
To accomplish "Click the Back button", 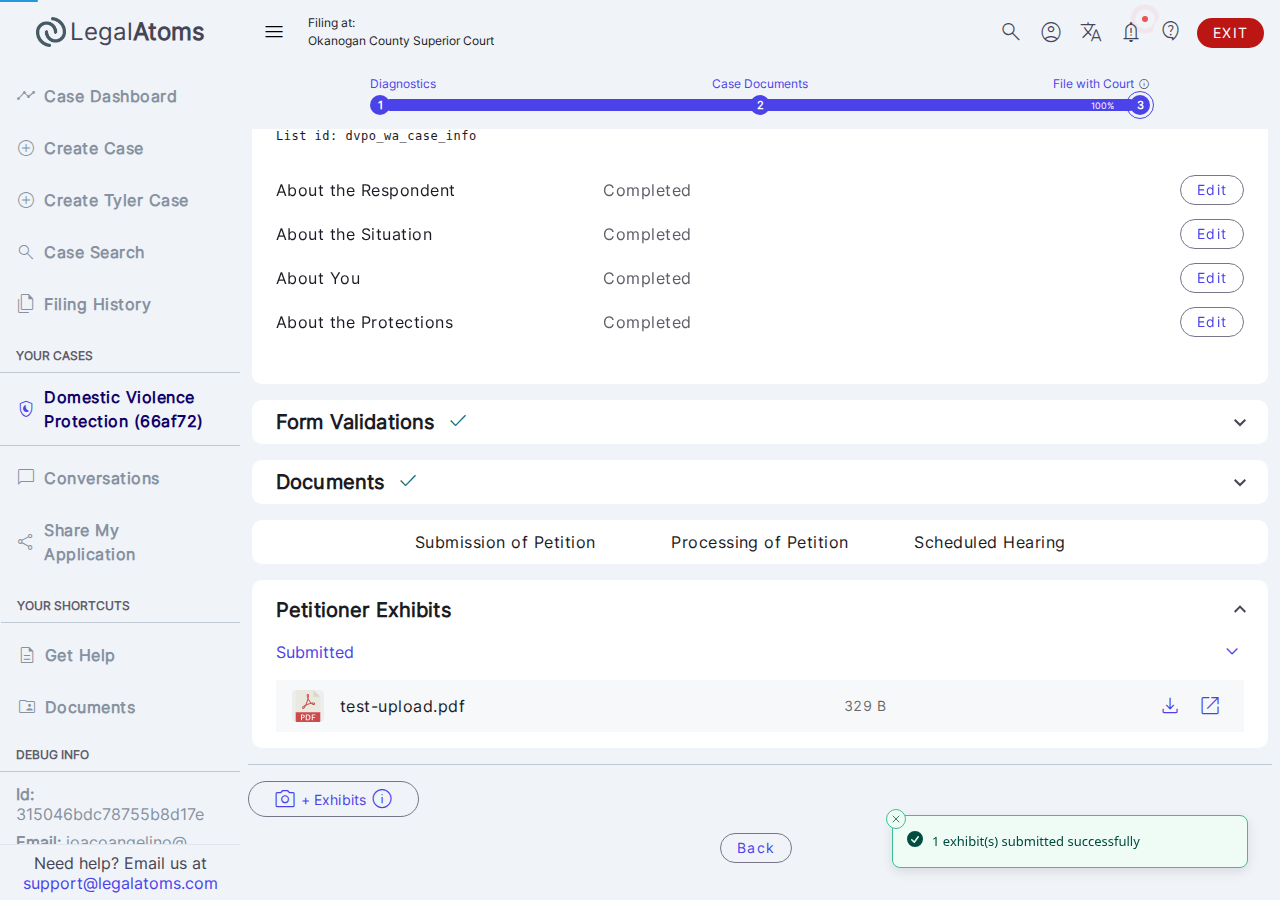I will point(756,848).
